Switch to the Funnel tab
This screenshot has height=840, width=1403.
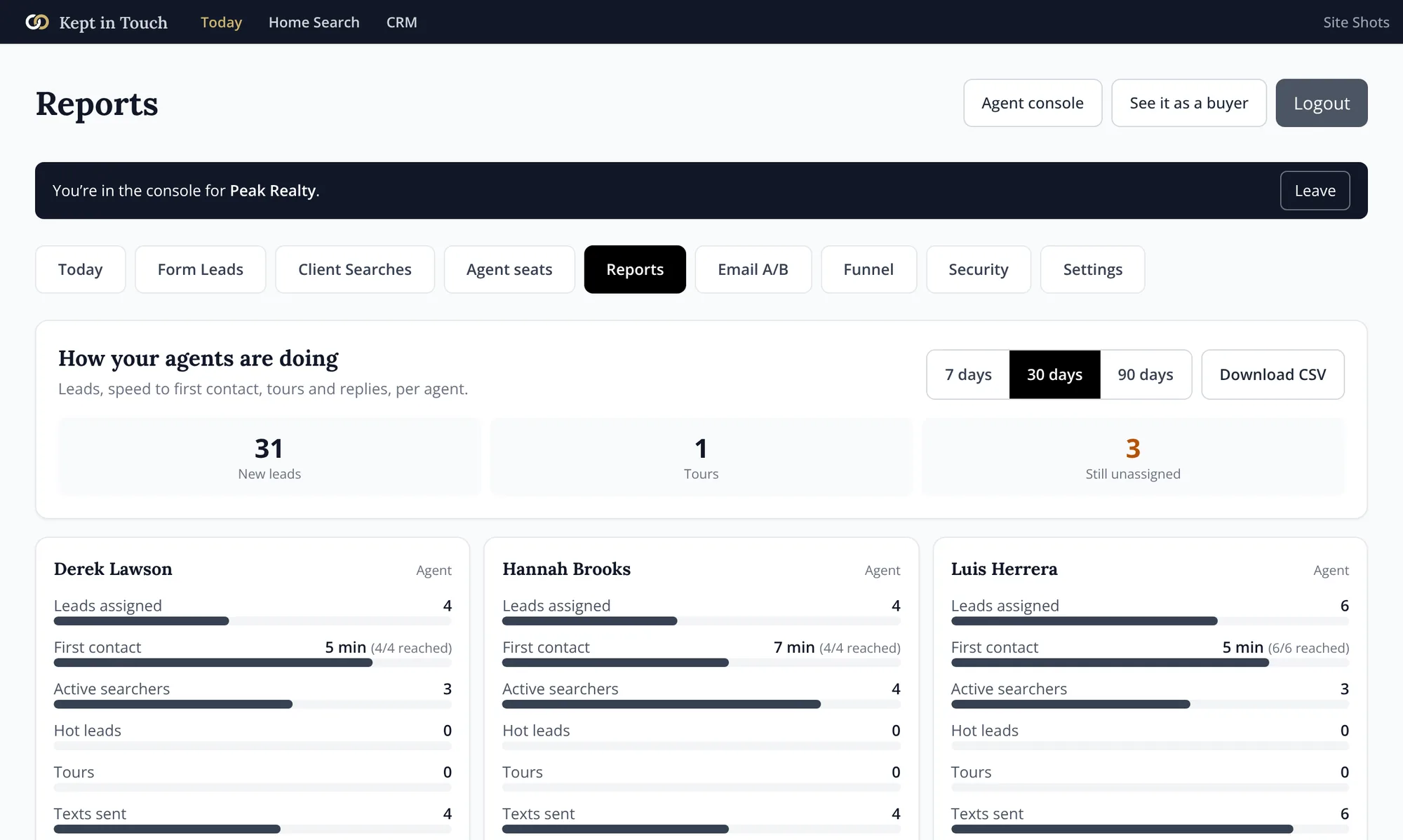tap(868, 269)
